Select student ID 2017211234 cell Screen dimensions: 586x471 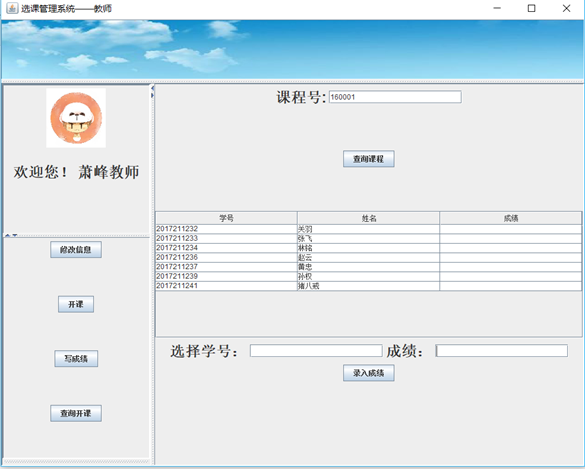[x=226, y=248]
